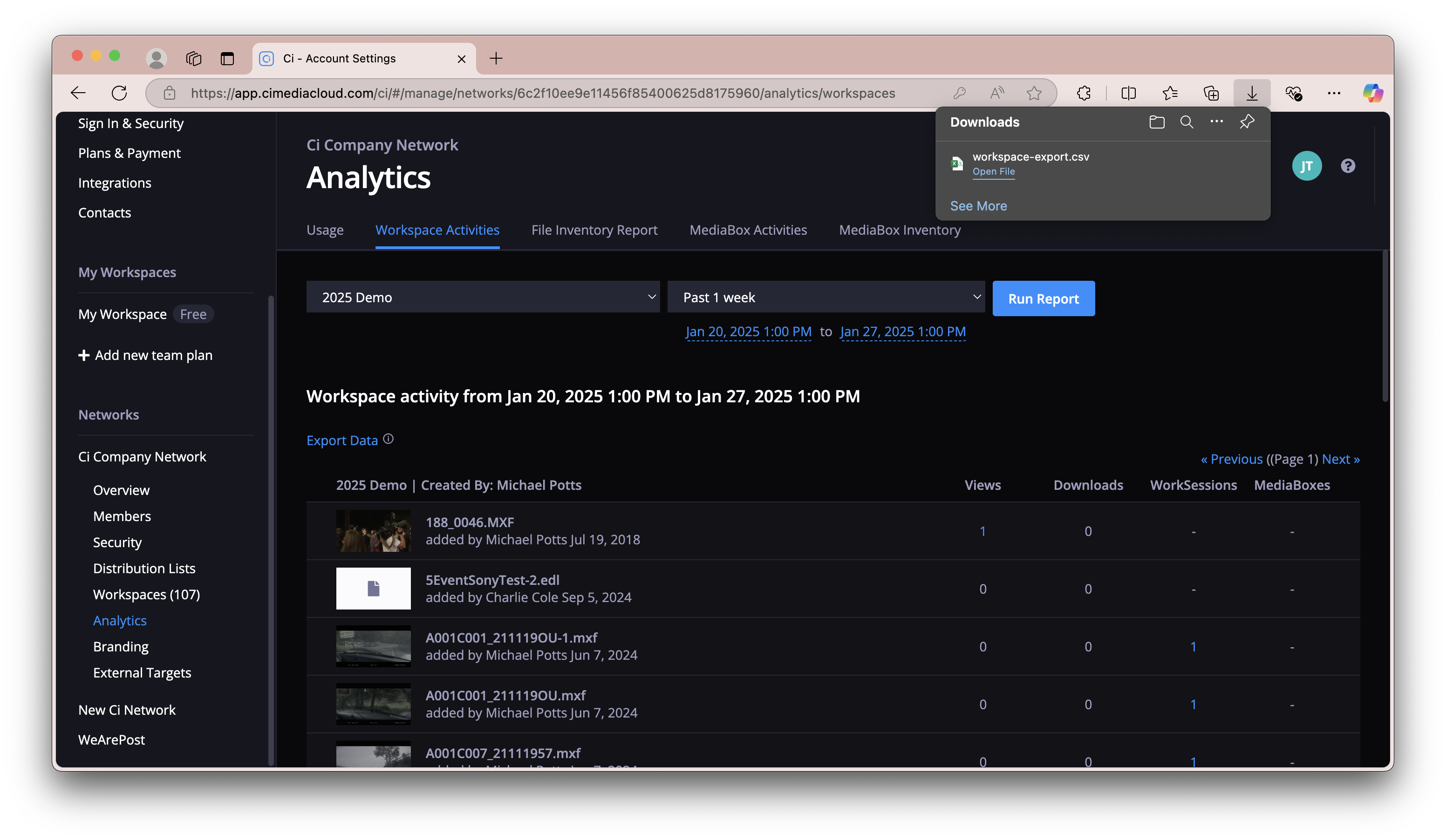Open the MediaBox Inventory tab
Screen dimensions: 1446x840
coord(900,230)
